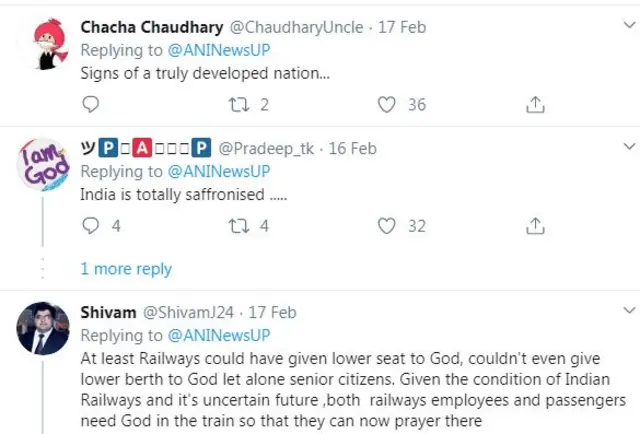Retweet Chacha Chaudhary's tweet
Image resolution: width=640 pixels, height=434 pixels.
[x=240, y=104]
